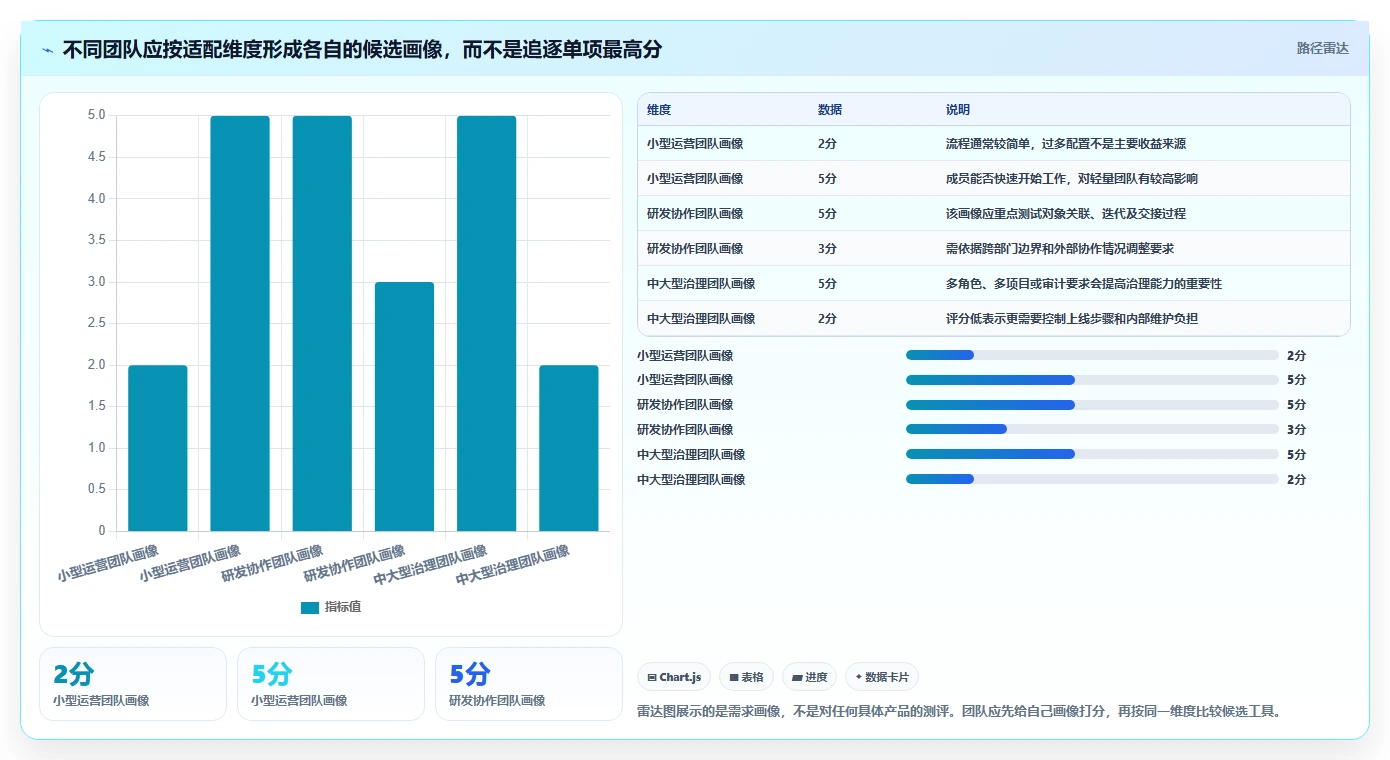Image resolution: width=1390 pixels, height=760 pixels.
Task: Select the table row 需依据跨部门边界
Action: [x=993, y=249]
